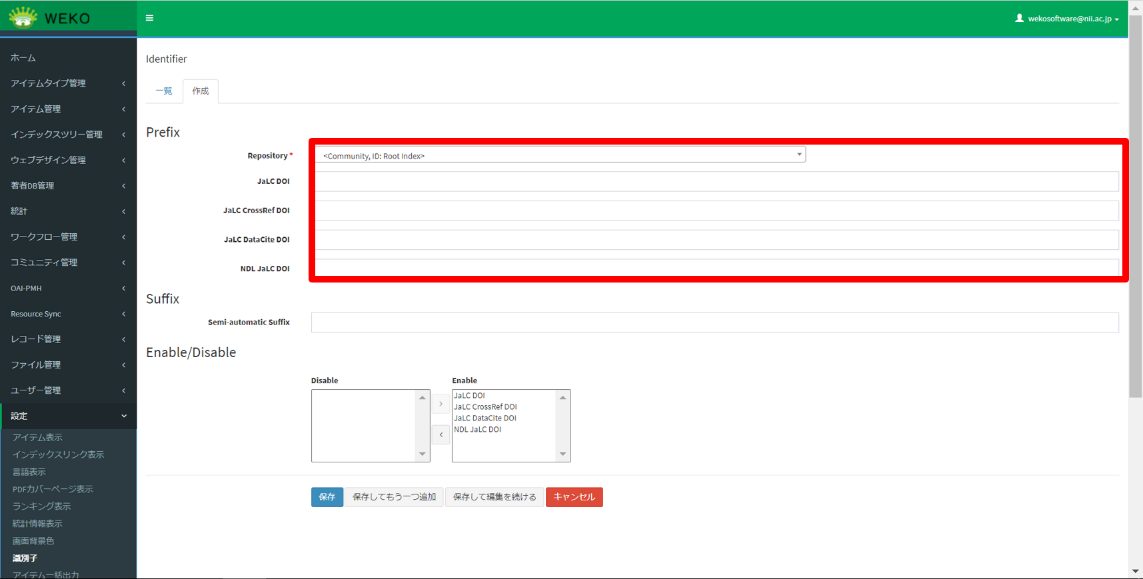Screen dimensions: 1143x579
Task: Click 保存して編集を続ける button
Action: point(494,497)
